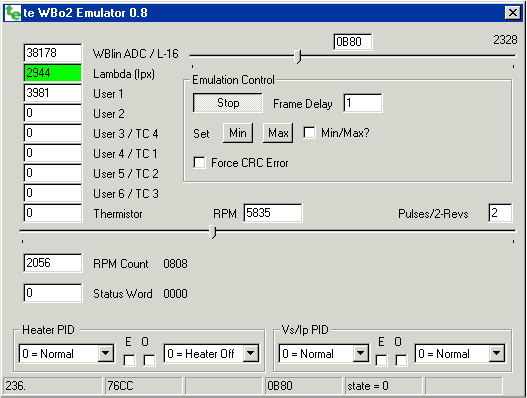Image resolution: width=527 pixels, height=398 pixels.
Task: Click the Status Word hex value 0000
Action: (175, 294)
